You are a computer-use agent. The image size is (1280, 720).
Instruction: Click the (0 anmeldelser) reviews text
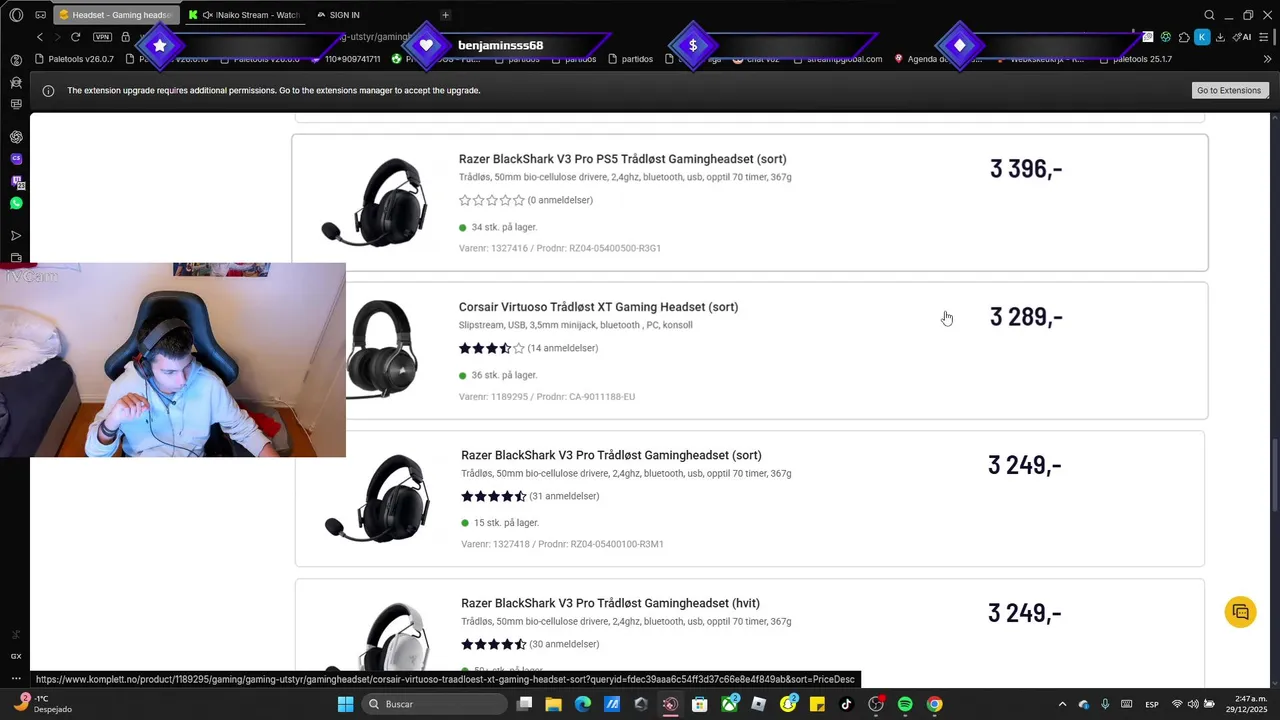560,200
